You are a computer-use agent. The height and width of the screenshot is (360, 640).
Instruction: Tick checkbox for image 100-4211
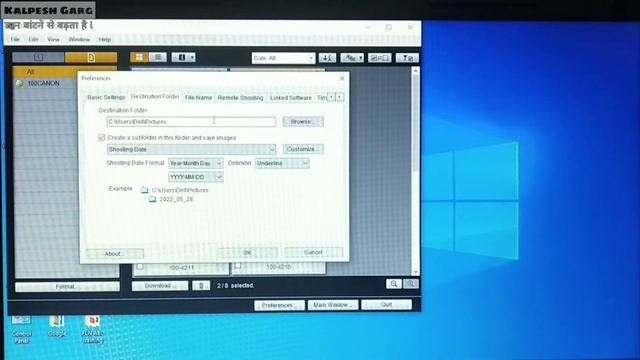click(140, 267)
